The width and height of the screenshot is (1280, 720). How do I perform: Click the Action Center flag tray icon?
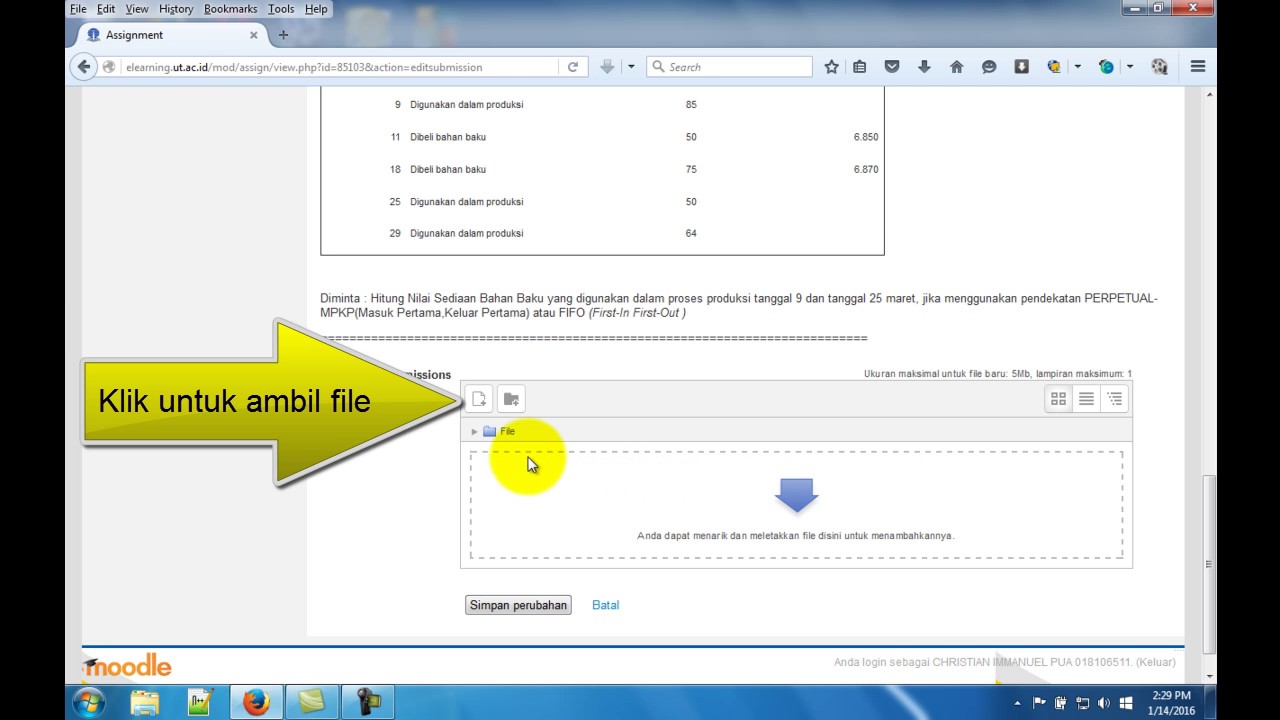coord(1039,703)
